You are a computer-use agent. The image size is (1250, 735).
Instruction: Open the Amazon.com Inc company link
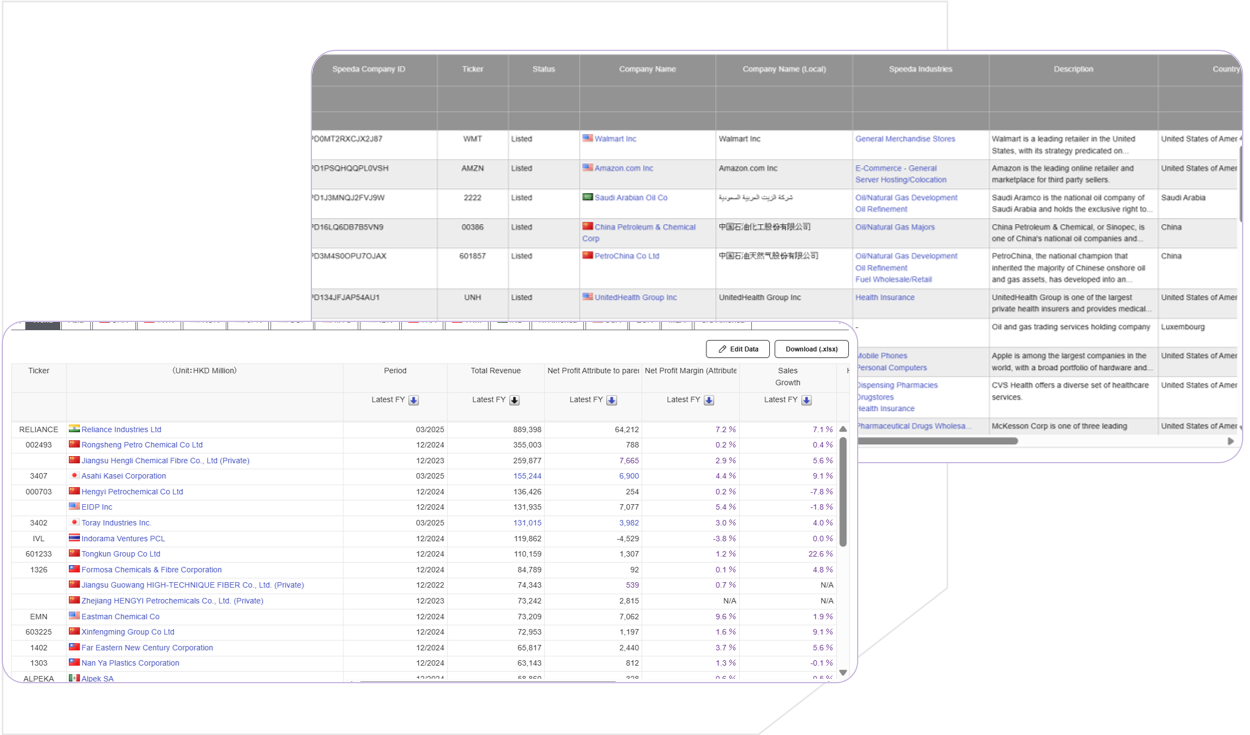[x=624, y=168]
